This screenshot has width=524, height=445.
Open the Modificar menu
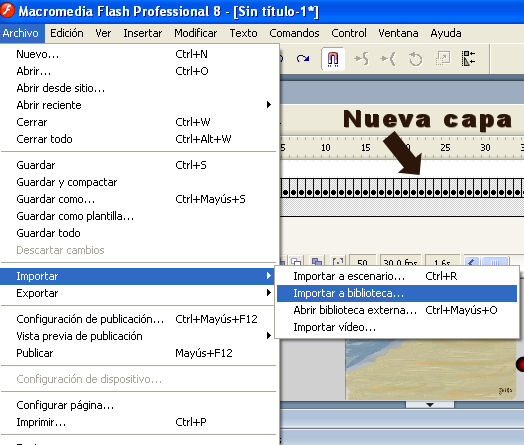pos(195,33)
